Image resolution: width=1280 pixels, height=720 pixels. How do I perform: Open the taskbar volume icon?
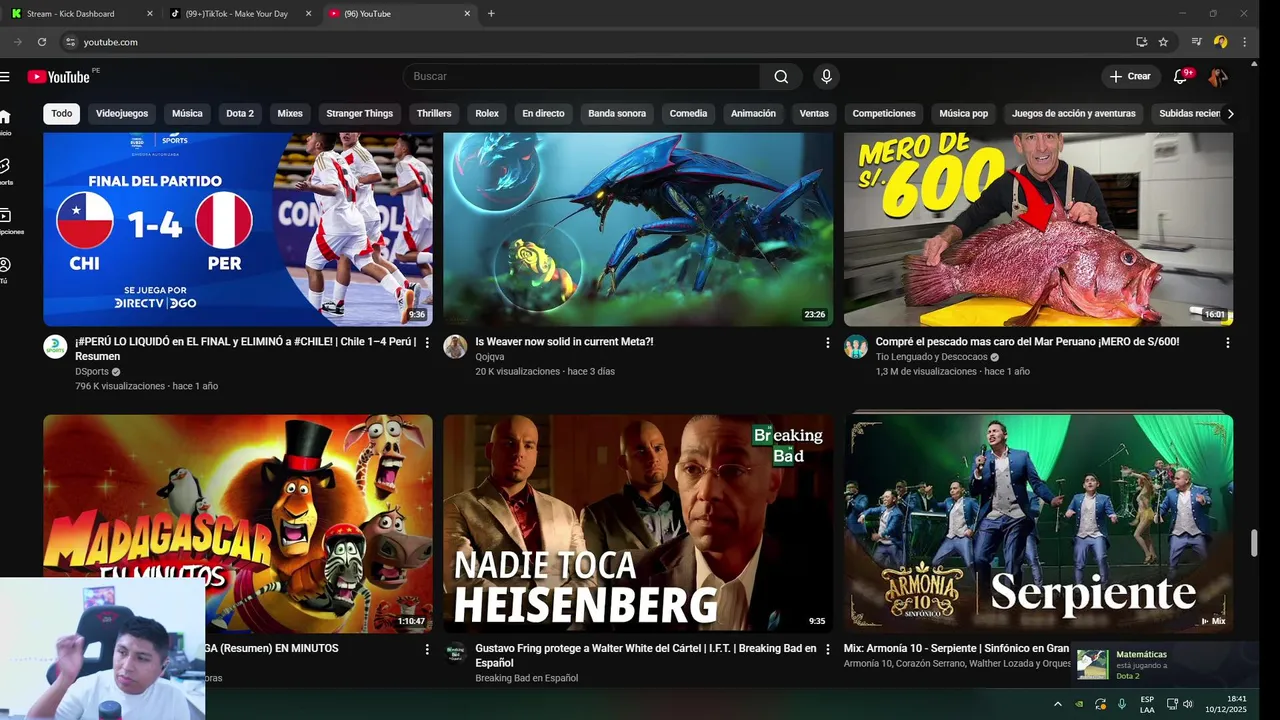click(1187, 704)
